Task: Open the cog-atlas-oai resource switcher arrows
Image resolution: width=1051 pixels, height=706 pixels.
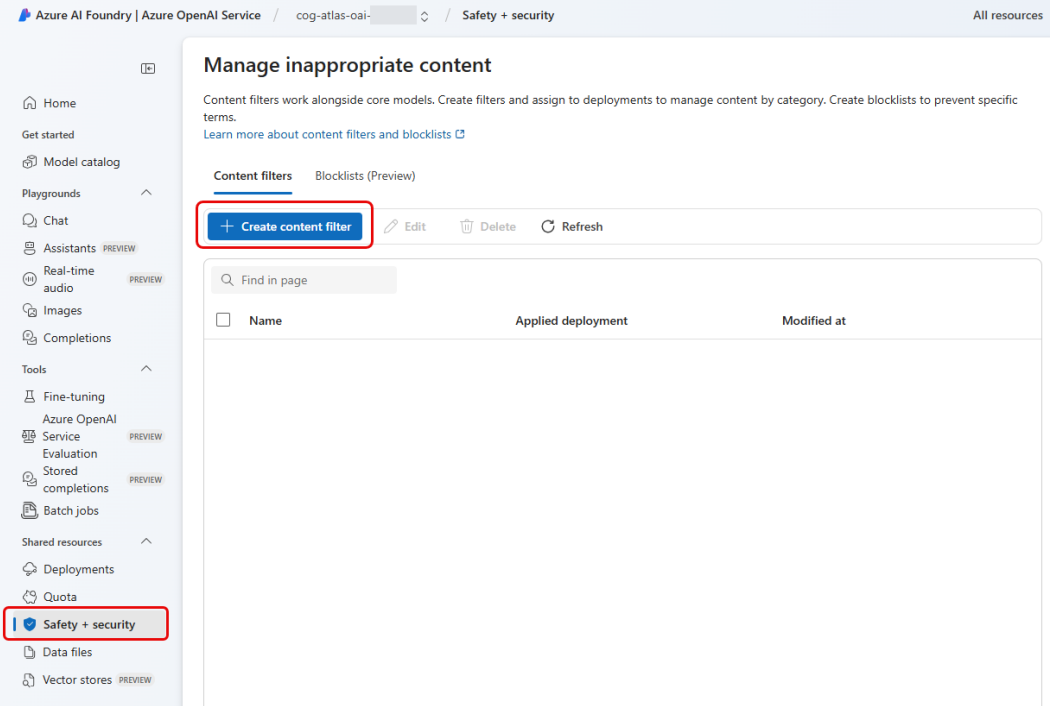Action: [424, 15]
